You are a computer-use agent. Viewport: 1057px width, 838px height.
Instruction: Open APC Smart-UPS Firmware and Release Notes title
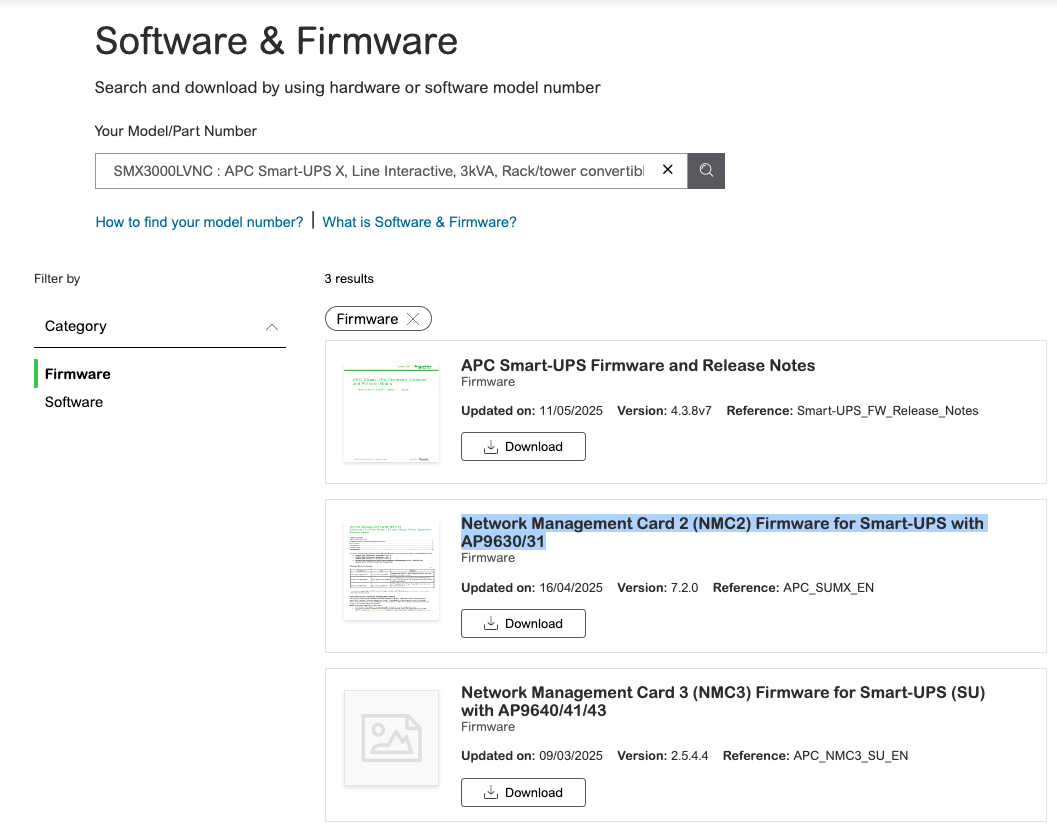[638, 365]
